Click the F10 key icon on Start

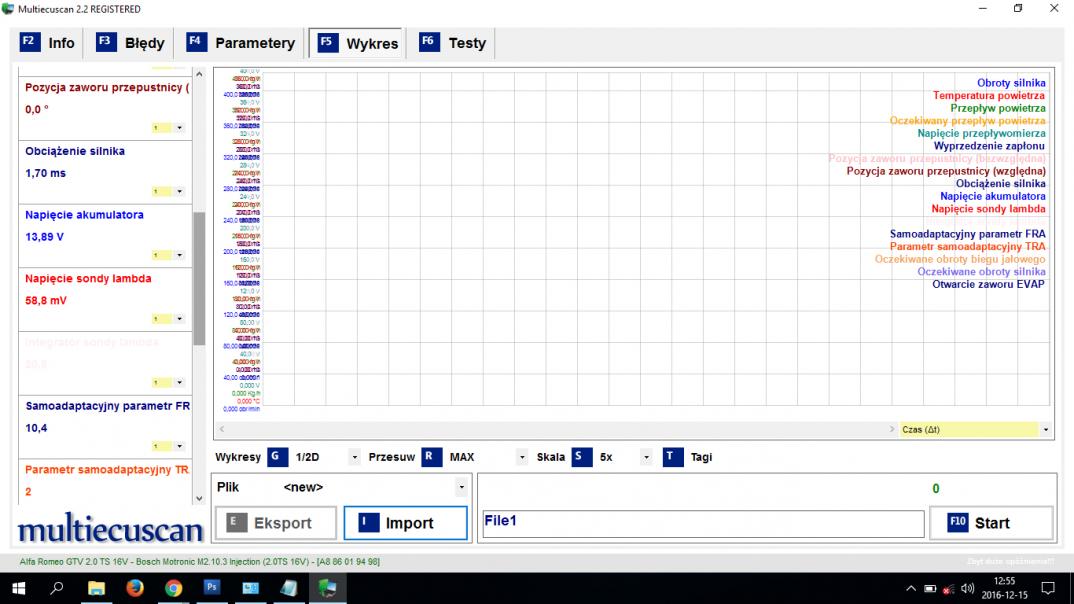(957, 523)
